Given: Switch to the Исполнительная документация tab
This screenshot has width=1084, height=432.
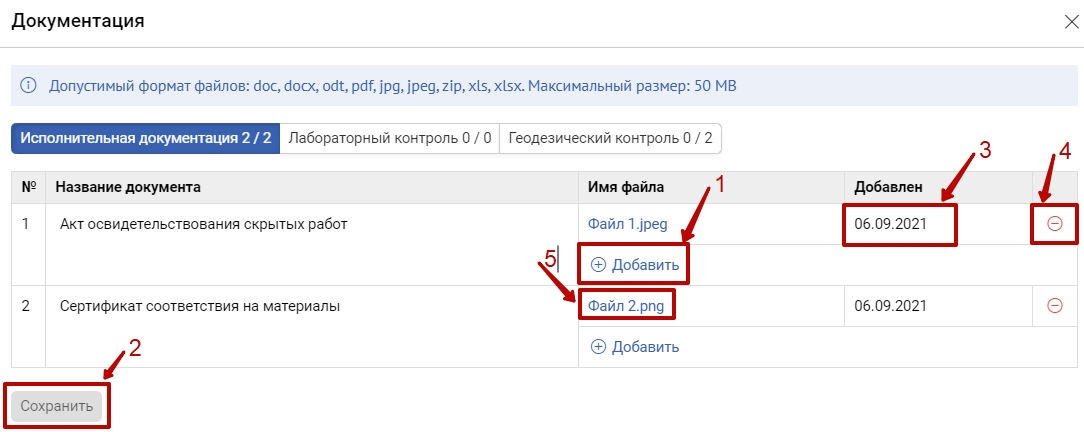Looking at the screenshot, I should 146,139.
